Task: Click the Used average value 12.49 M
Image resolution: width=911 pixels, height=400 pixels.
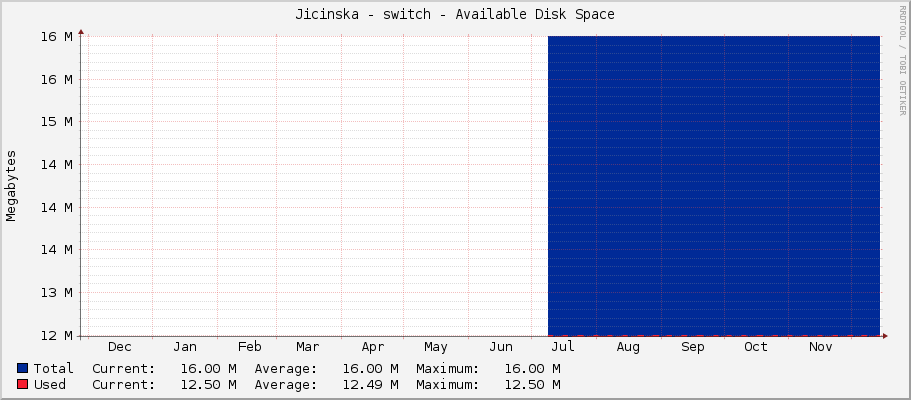Action: (x=370, y=384)
